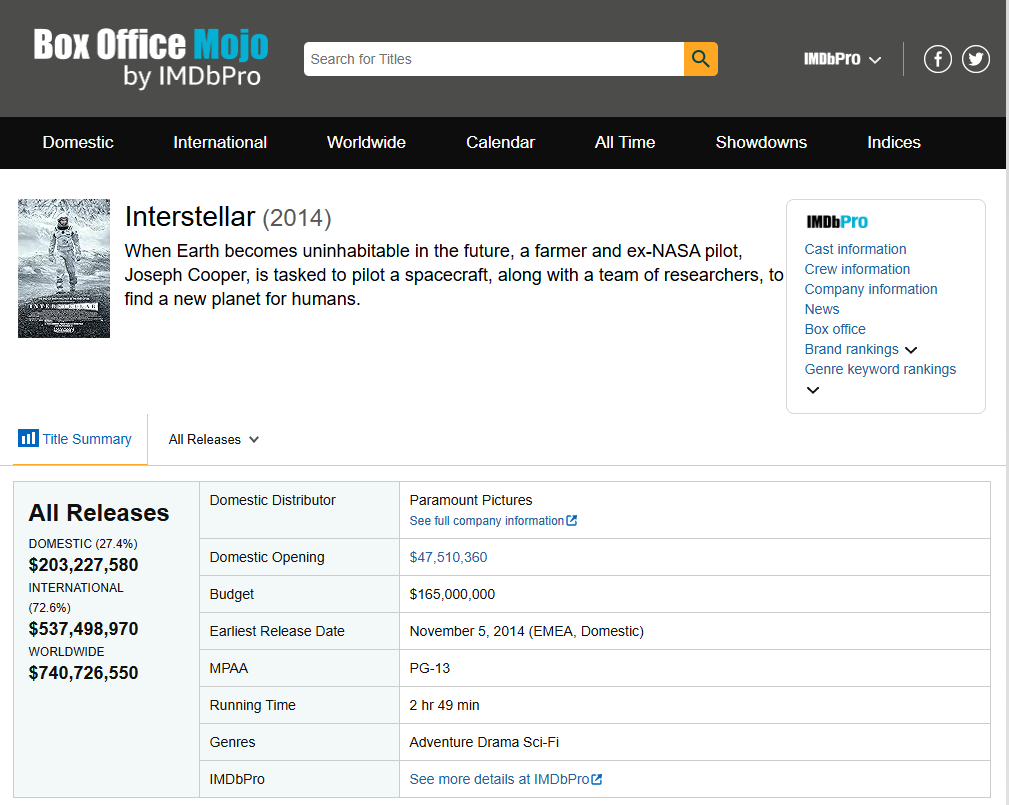This screenshot has width=1009, height=805.
Task: Open the Indices menu
Action: 894,142
